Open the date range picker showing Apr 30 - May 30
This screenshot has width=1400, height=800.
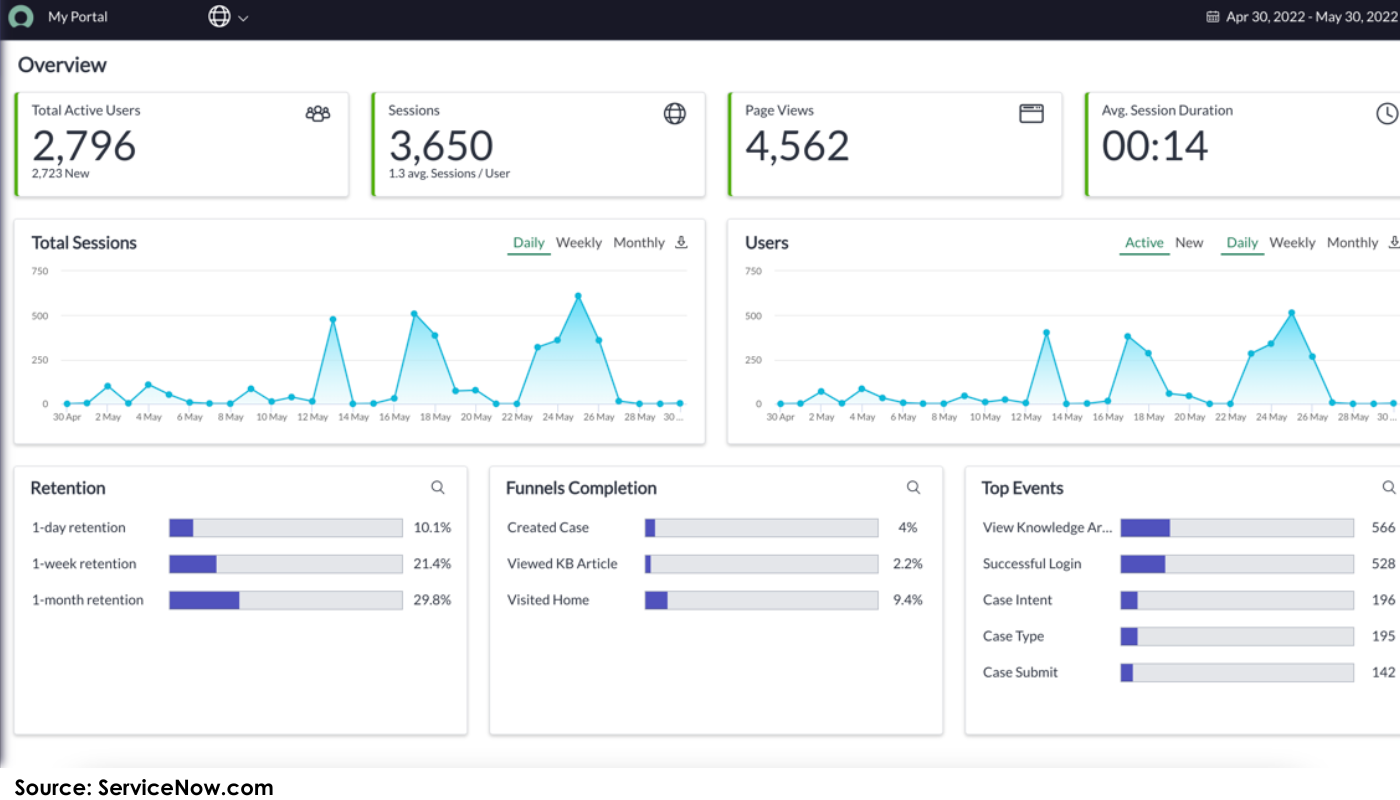[1300, 16]
